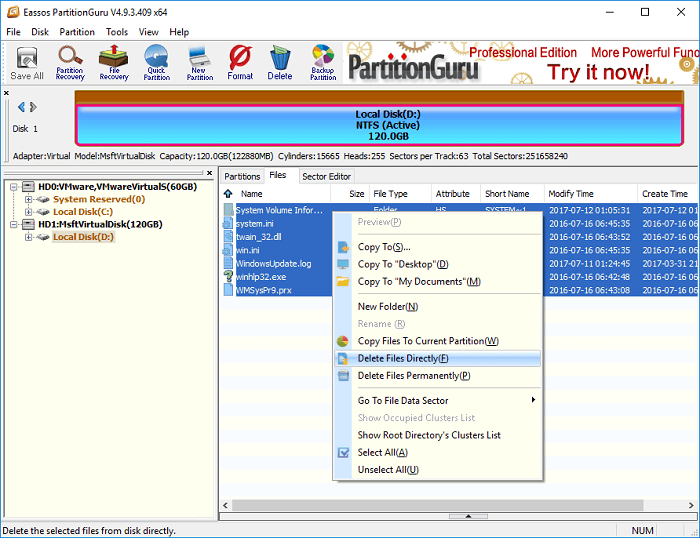Open the Help menu
This screenshot has height=538, width=700.
179,32
